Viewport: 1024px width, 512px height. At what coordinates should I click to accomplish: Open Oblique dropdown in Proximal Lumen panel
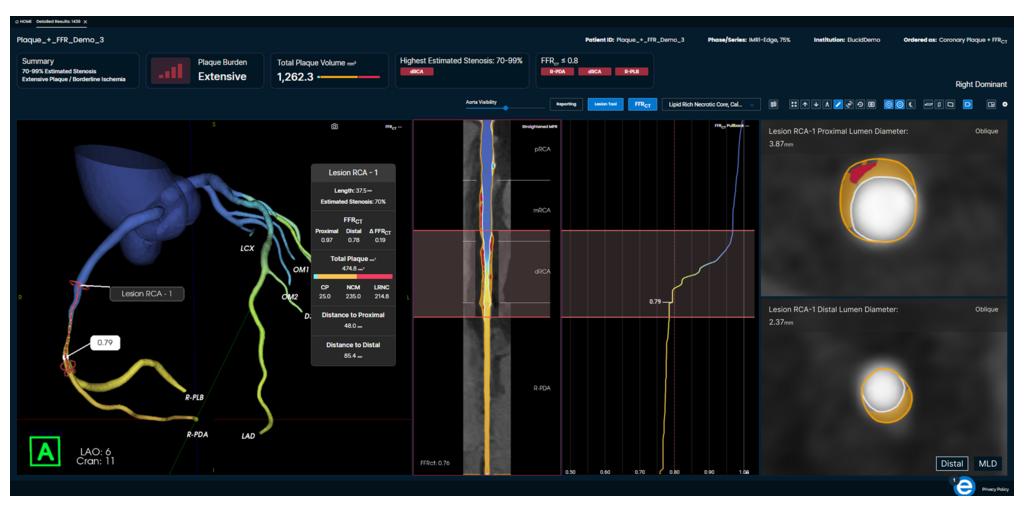[x=986, y=131]
